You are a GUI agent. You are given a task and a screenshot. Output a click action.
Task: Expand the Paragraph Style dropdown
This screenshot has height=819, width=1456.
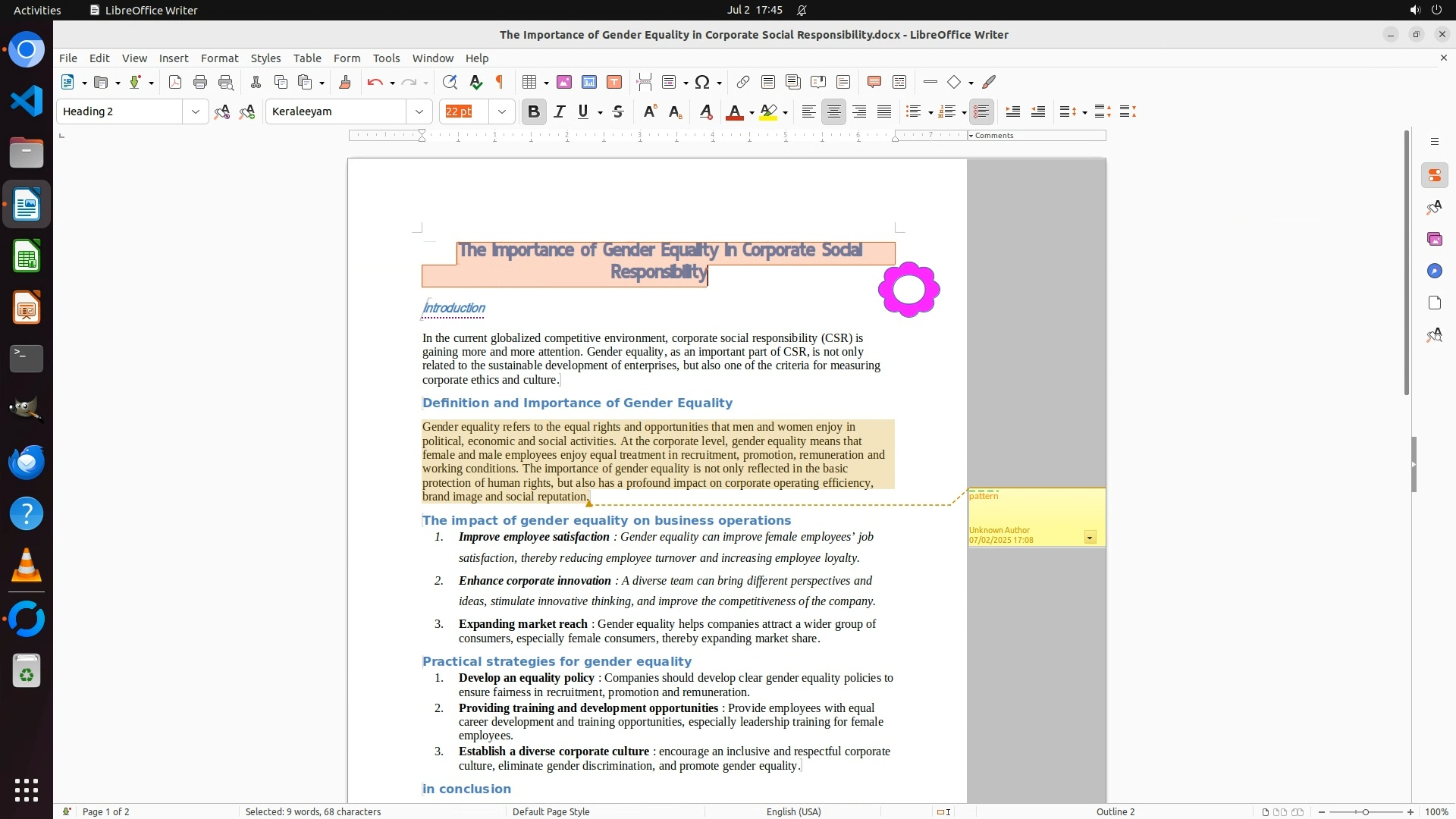coord(196,111)
